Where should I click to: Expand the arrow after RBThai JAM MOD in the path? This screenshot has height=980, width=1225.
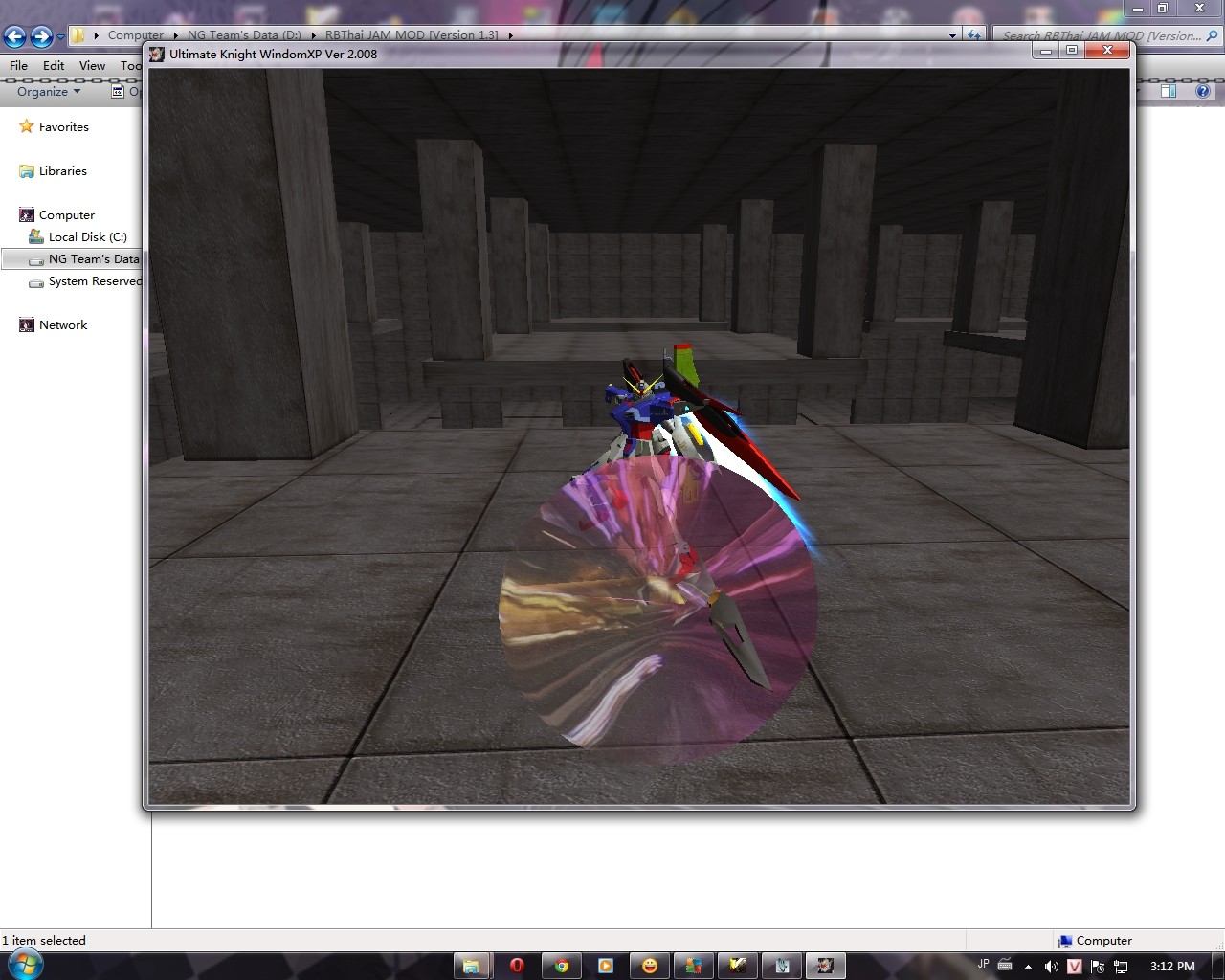510,35
